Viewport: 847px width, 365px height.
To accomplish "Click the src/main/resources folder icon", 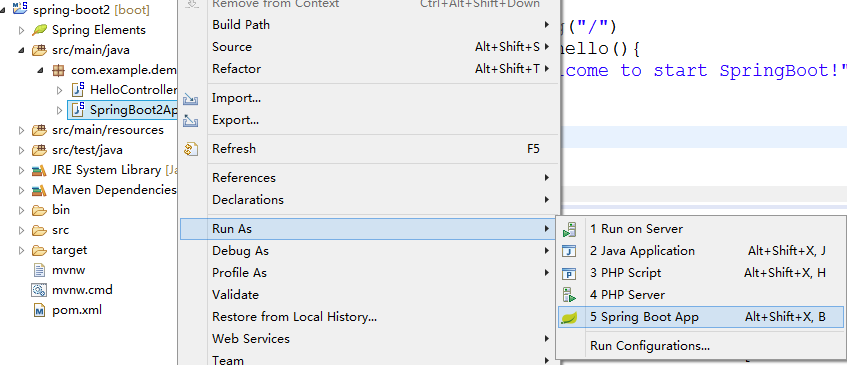I will tap(39, 130).
